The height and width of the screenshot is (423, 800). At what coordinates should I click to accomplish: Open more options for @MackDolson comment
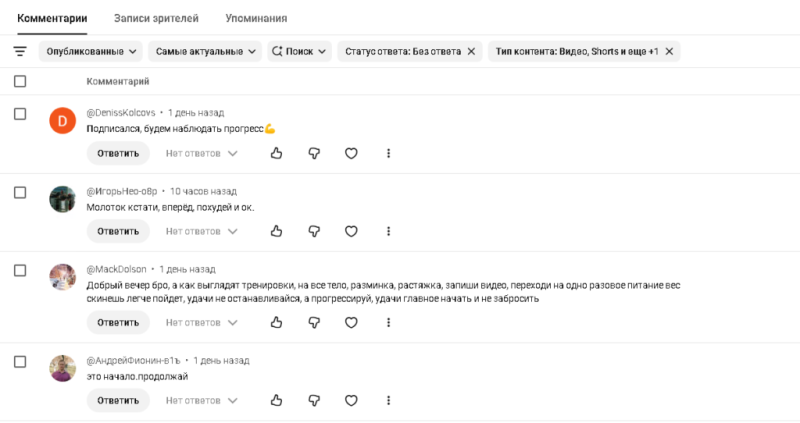388,322
